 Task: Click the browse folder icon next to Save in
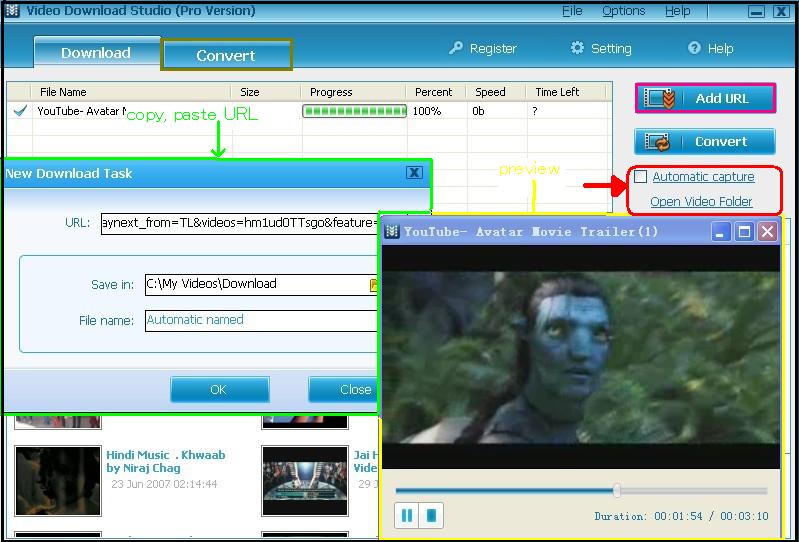(x=374, y=285)
